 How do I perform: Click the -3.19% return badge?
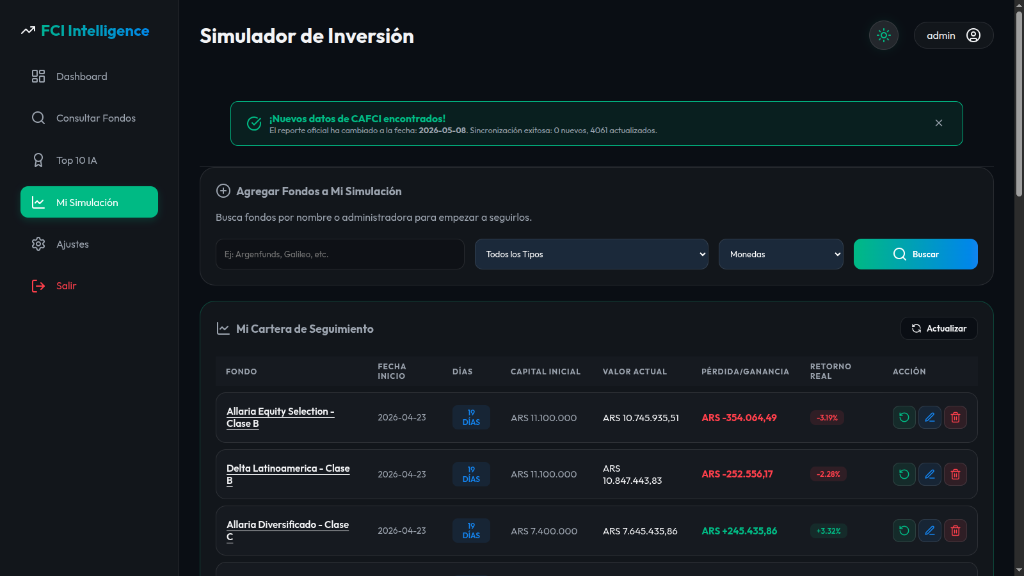coord(827,417)
